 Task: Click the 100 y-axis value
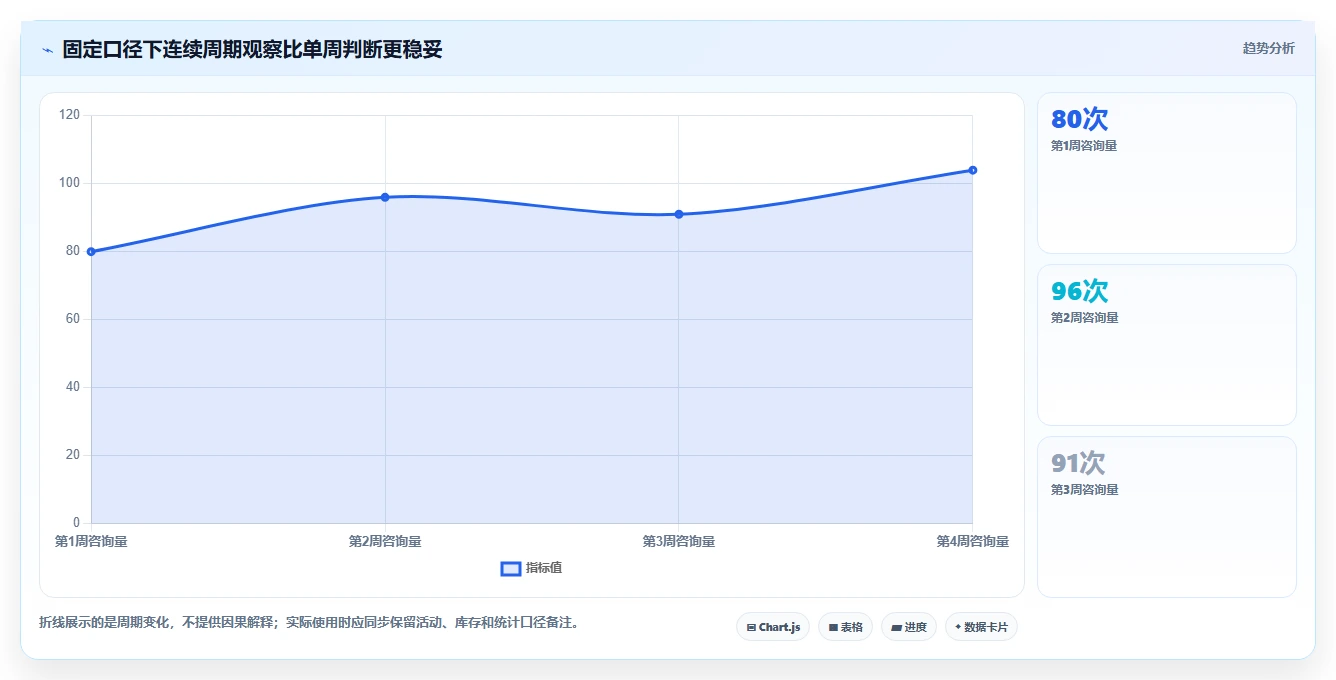pos(70,183)
